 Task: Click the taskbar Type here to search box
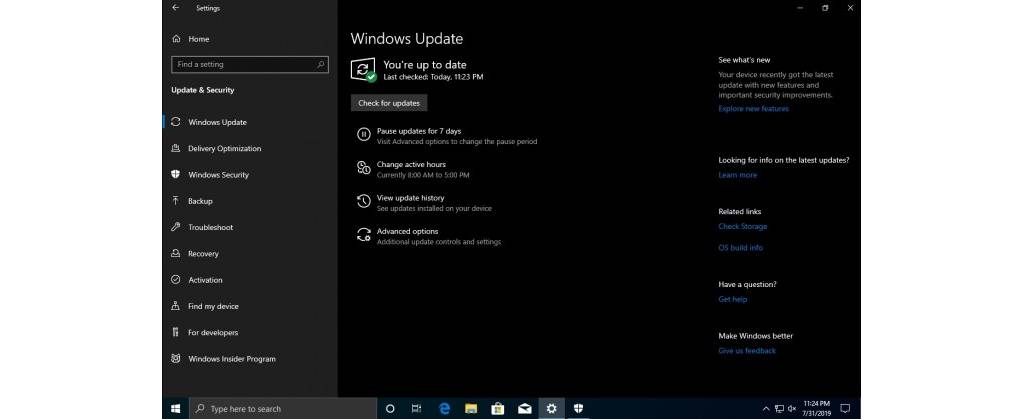283,409
